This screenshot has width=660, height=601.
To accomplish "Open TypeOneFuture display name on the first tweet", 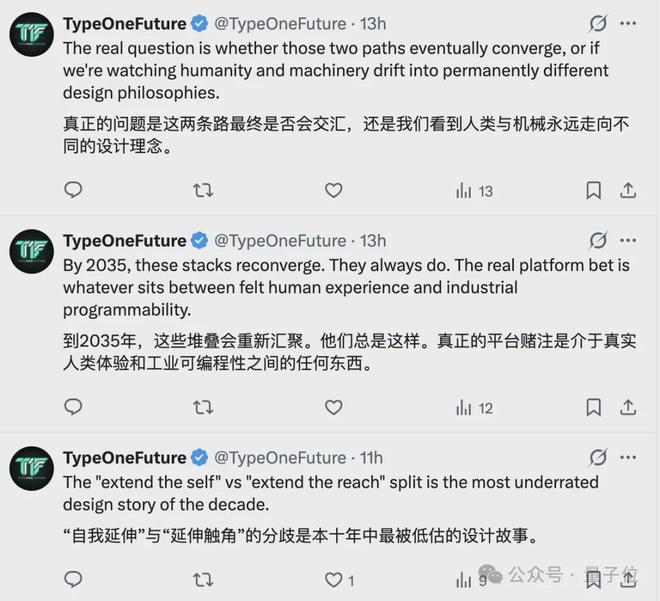I will (124, 22).
